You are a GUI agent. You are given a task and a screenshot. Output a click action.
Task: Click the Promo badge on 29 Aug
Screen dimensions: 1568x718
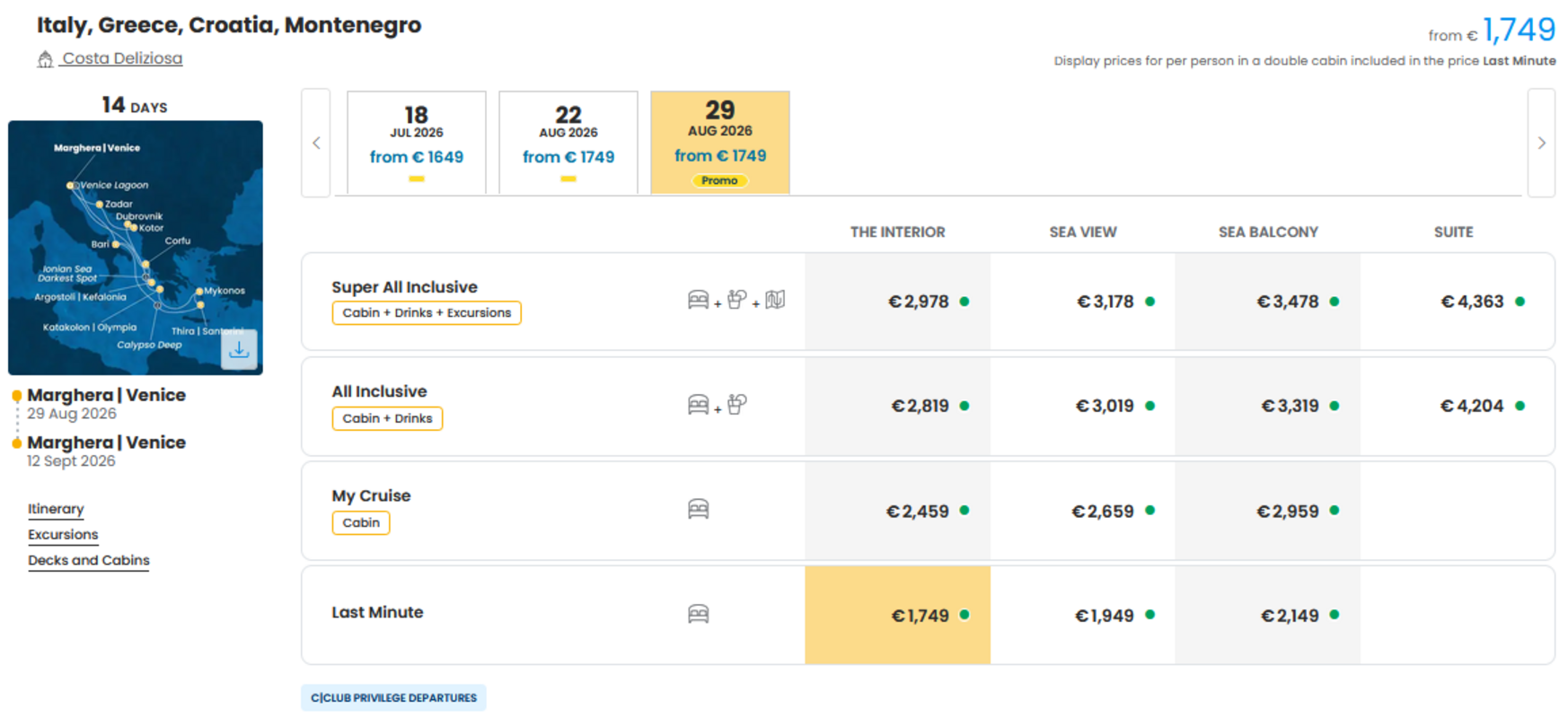tap(719, 180)
